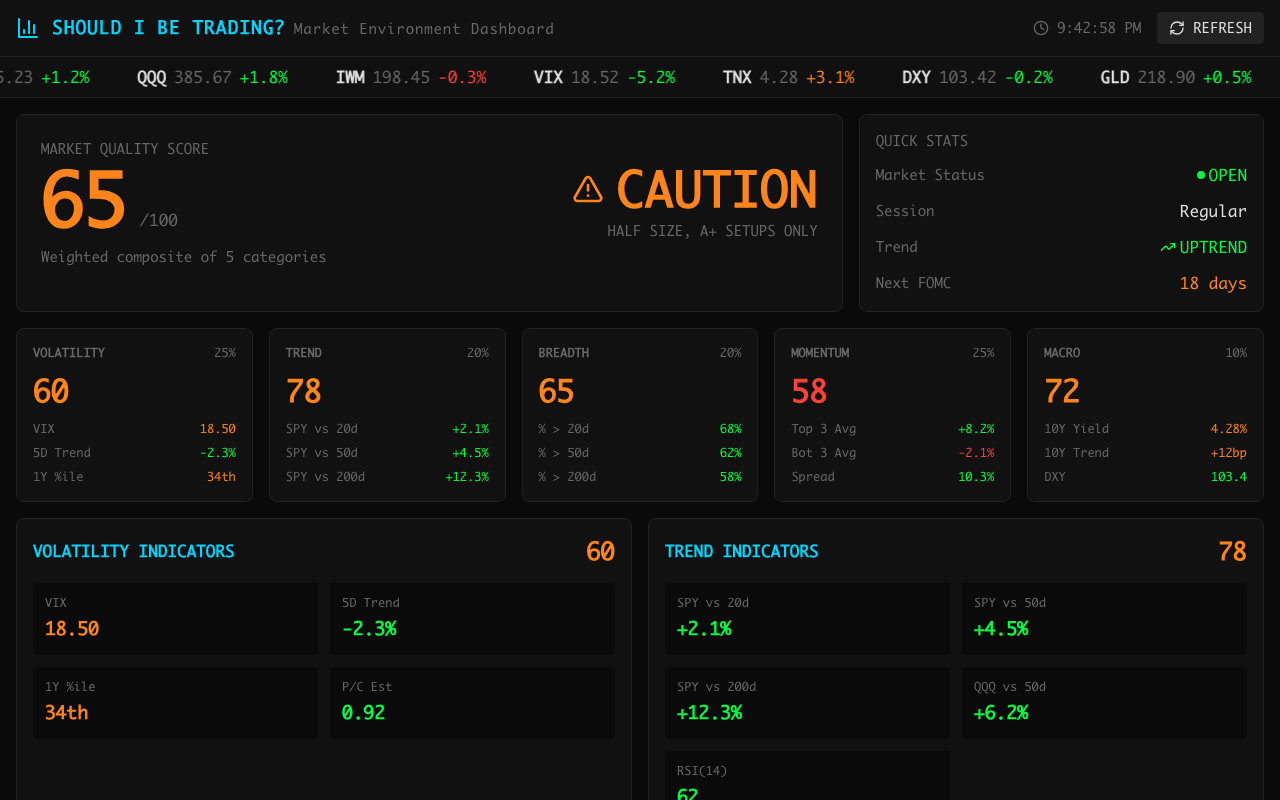Viewport: 1280px width, 800px height.
Task: Click the Regular session value
Action: point(1213,211)
